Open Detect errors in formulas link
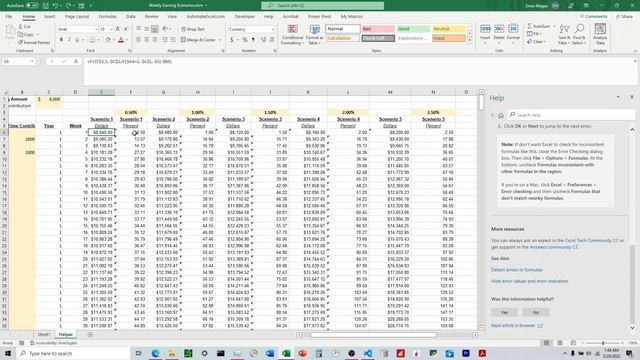Screen dimensions: 640x360 517,270
